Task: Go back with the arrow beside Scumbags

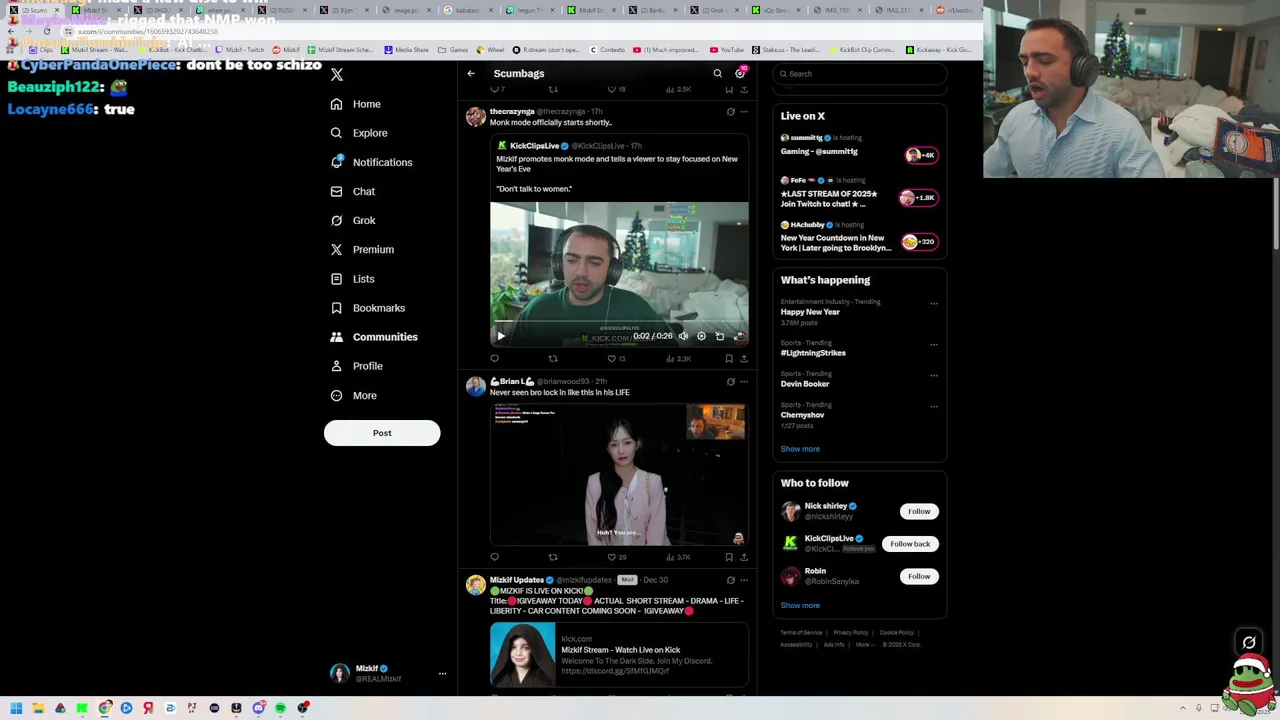Action: pos(471,73)
